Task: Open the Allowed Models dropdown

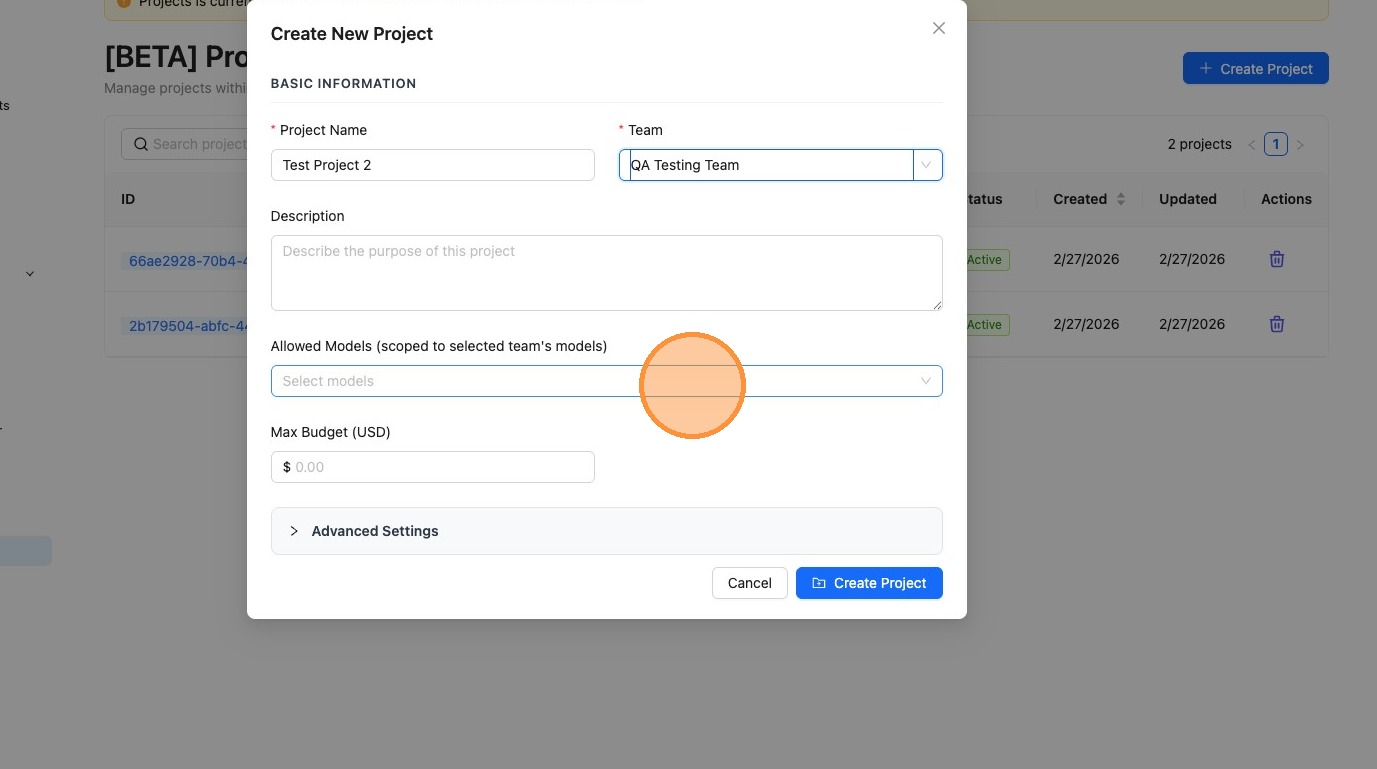Action: pyautogui.click(x=606, y=381)
